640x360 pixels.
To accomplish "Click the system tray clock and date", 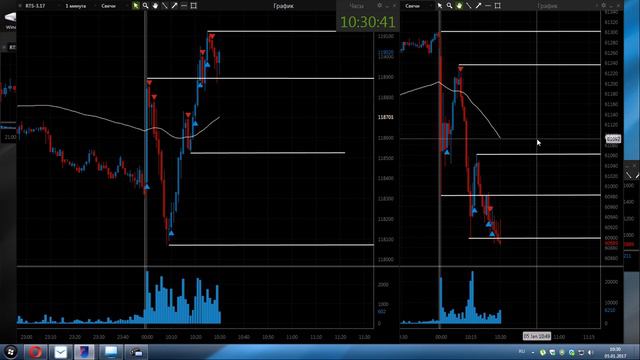I will tap(615, 352).
